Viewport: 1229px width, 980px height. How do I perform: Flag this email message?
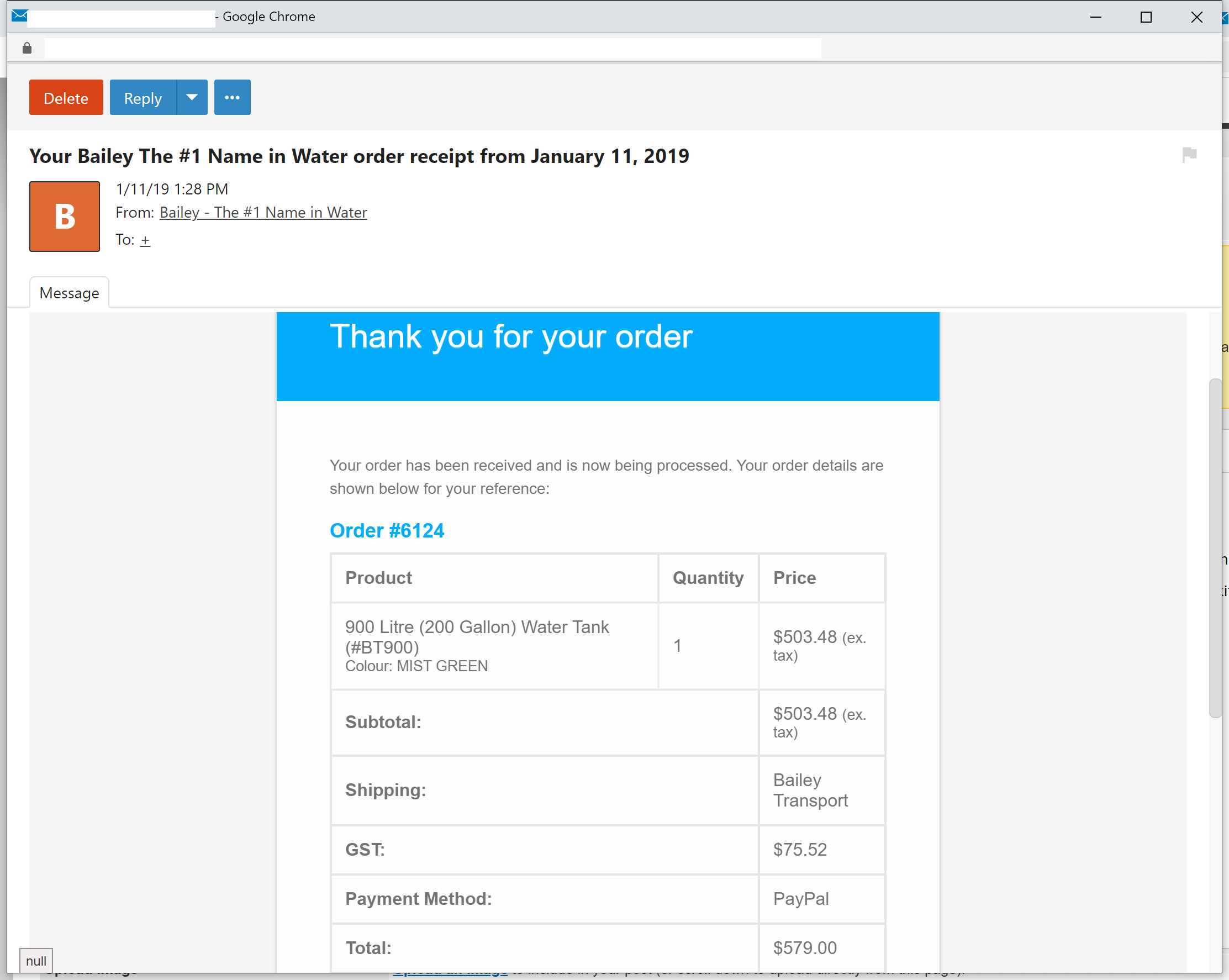click(1189, 155)
